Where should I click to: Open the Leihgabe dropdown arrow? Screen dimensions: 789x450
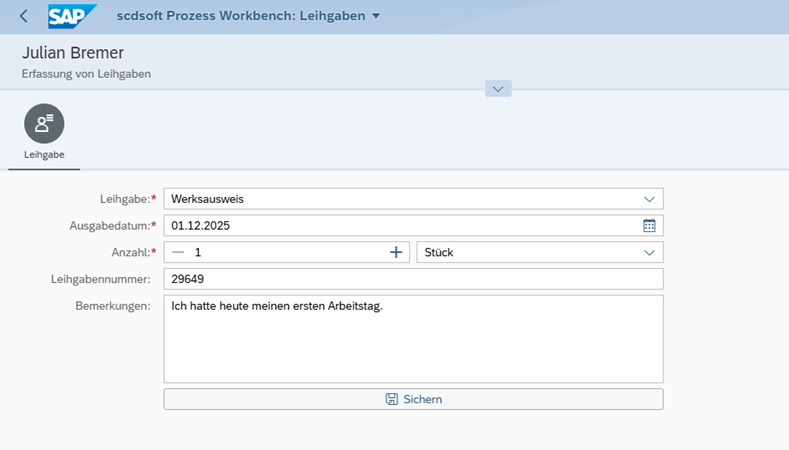pos(649,199)
